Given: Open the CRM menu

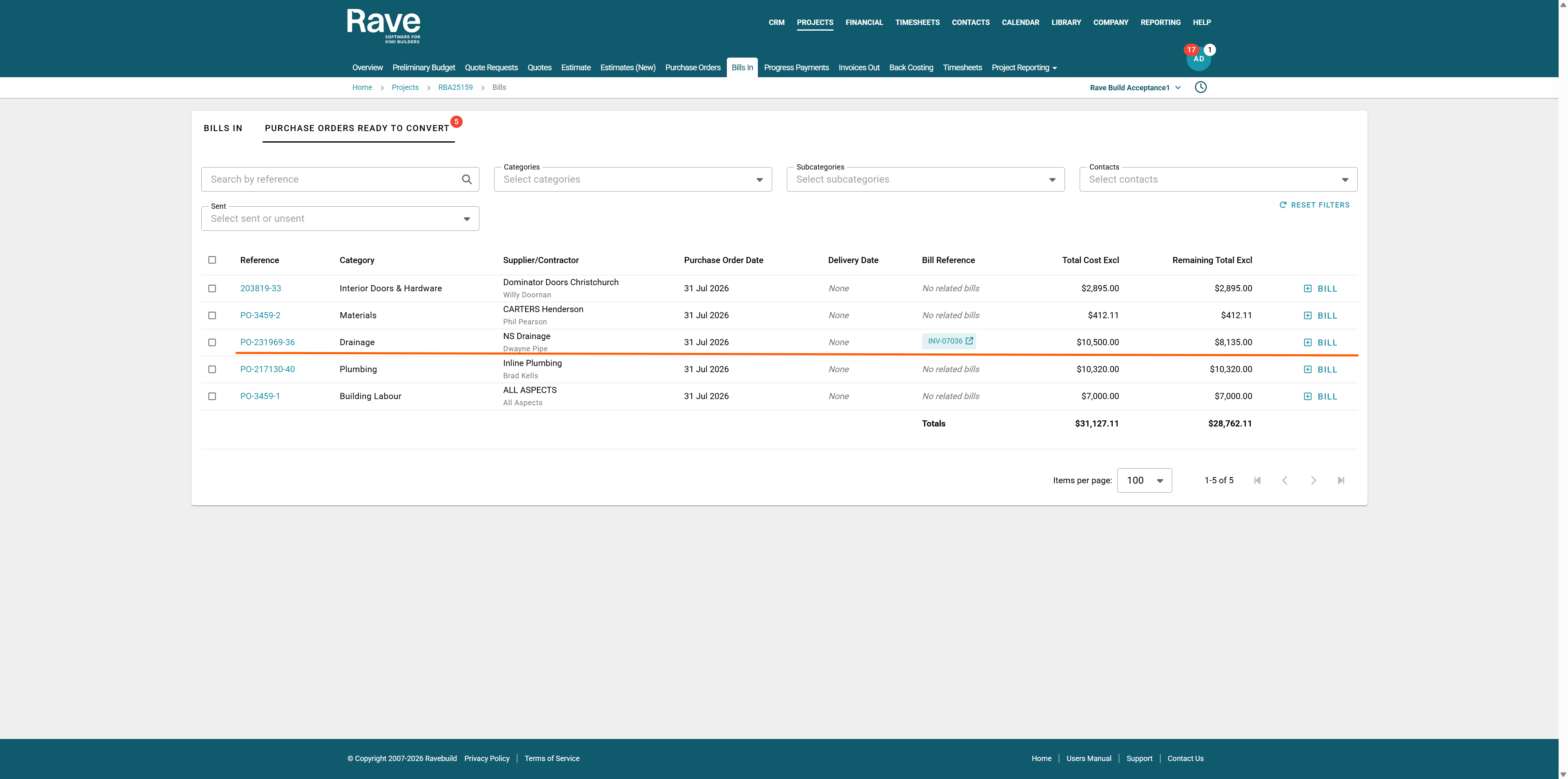Looking at the screenshot, I should (x=776, y=22).
